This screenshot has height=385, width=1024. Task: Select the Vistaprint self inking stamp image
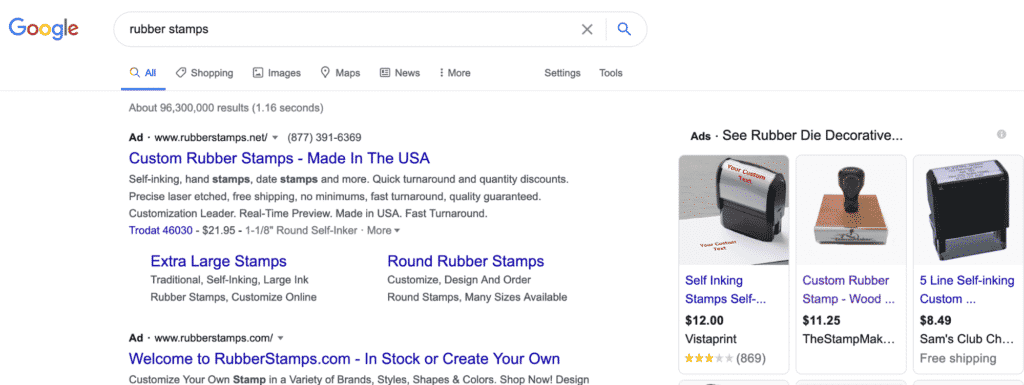[x=734, y=209]
